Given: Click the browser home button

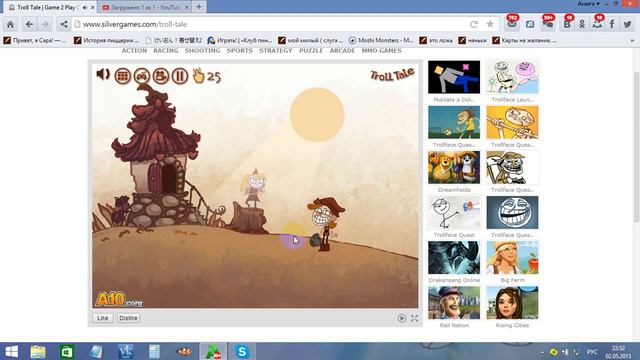Looking at the screenshot, I should (10, 24).
